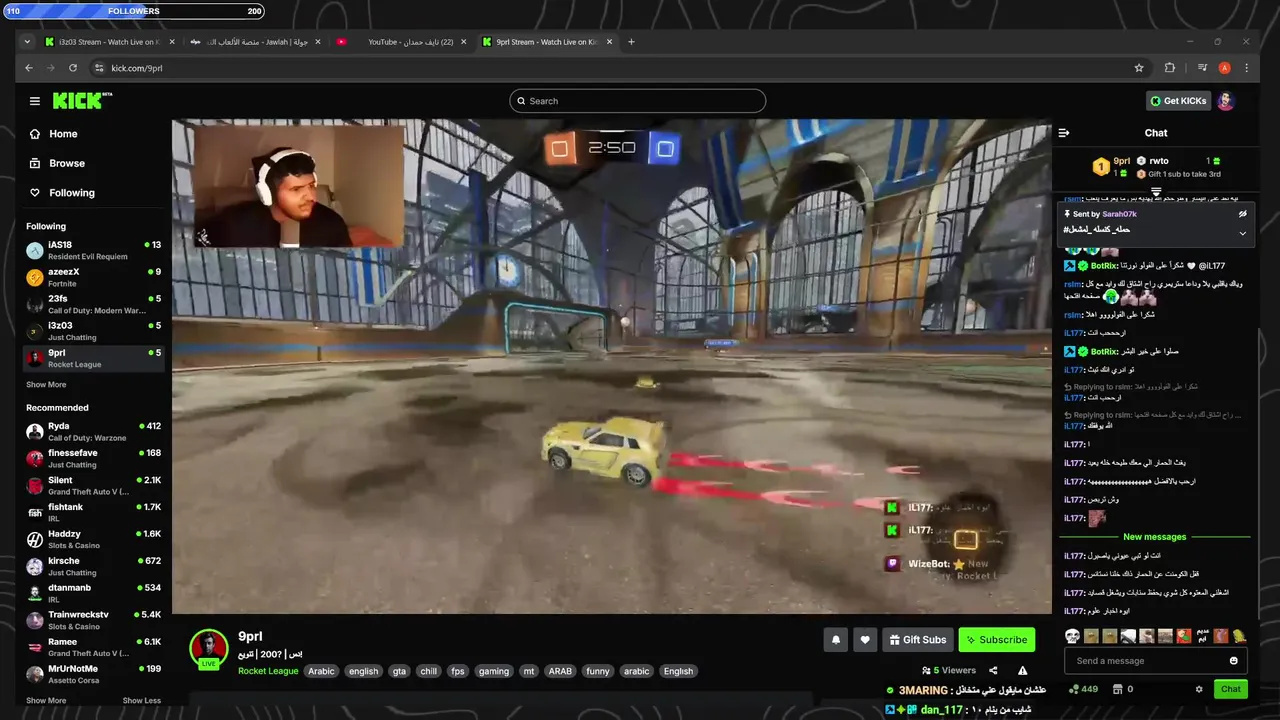1280x720 pixels.
Task: Select the gaming tag
Action: point(494,671)
